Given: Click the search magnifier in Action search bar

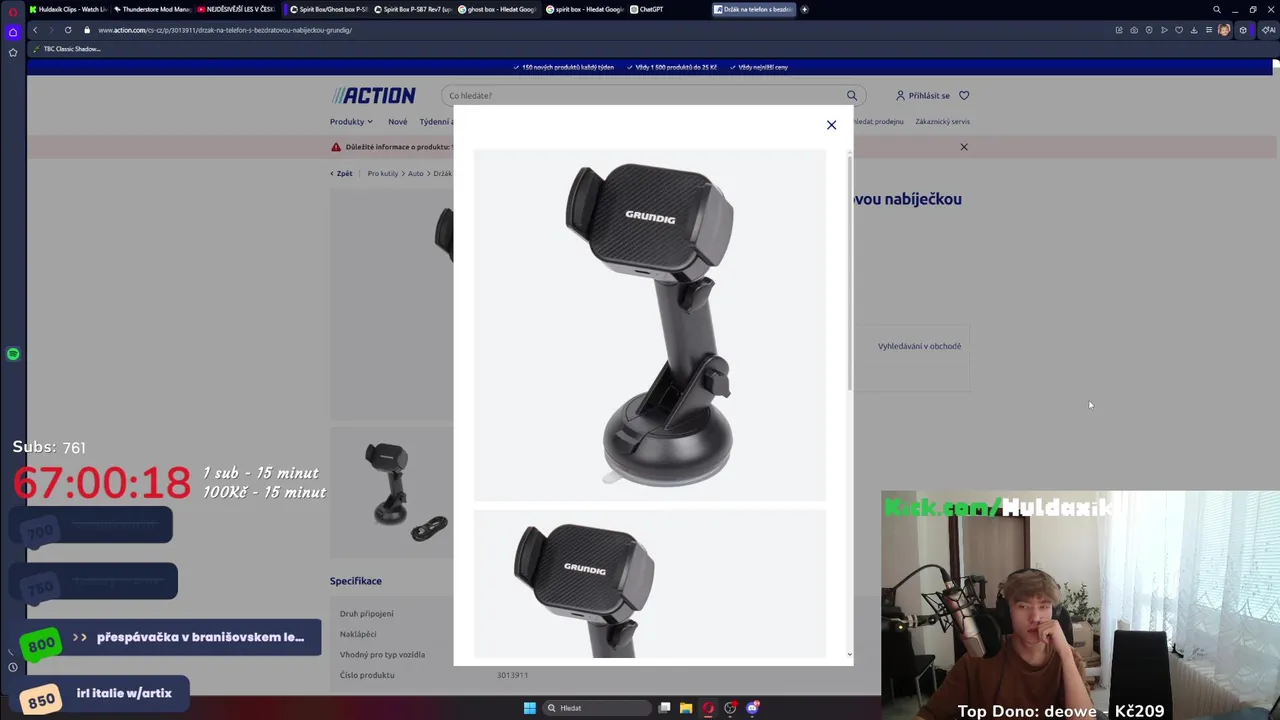Looking at the screenshot, I should click(852, 95).
